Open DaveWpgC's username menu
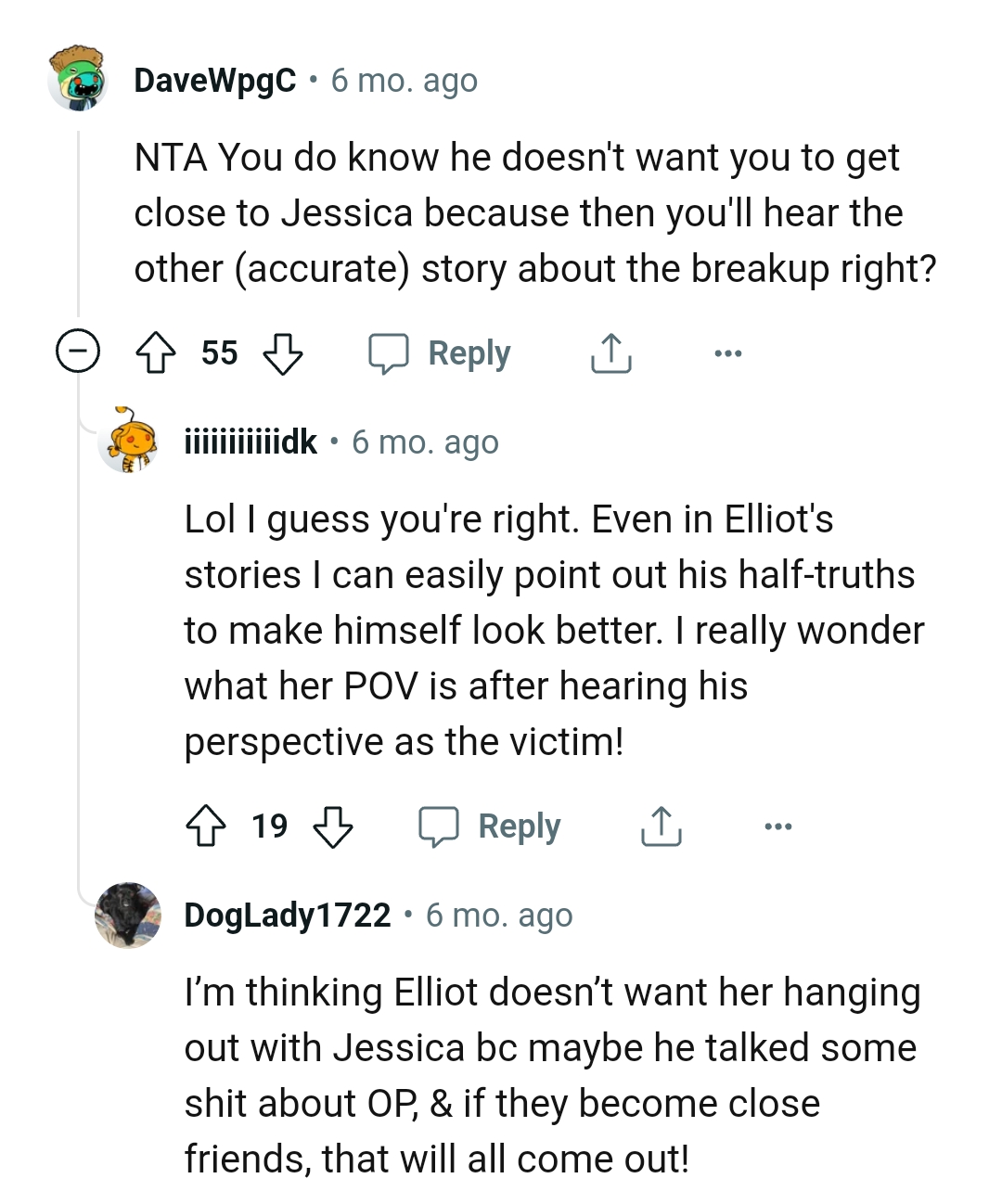The image size is (1002, 1204). point(215,80)
